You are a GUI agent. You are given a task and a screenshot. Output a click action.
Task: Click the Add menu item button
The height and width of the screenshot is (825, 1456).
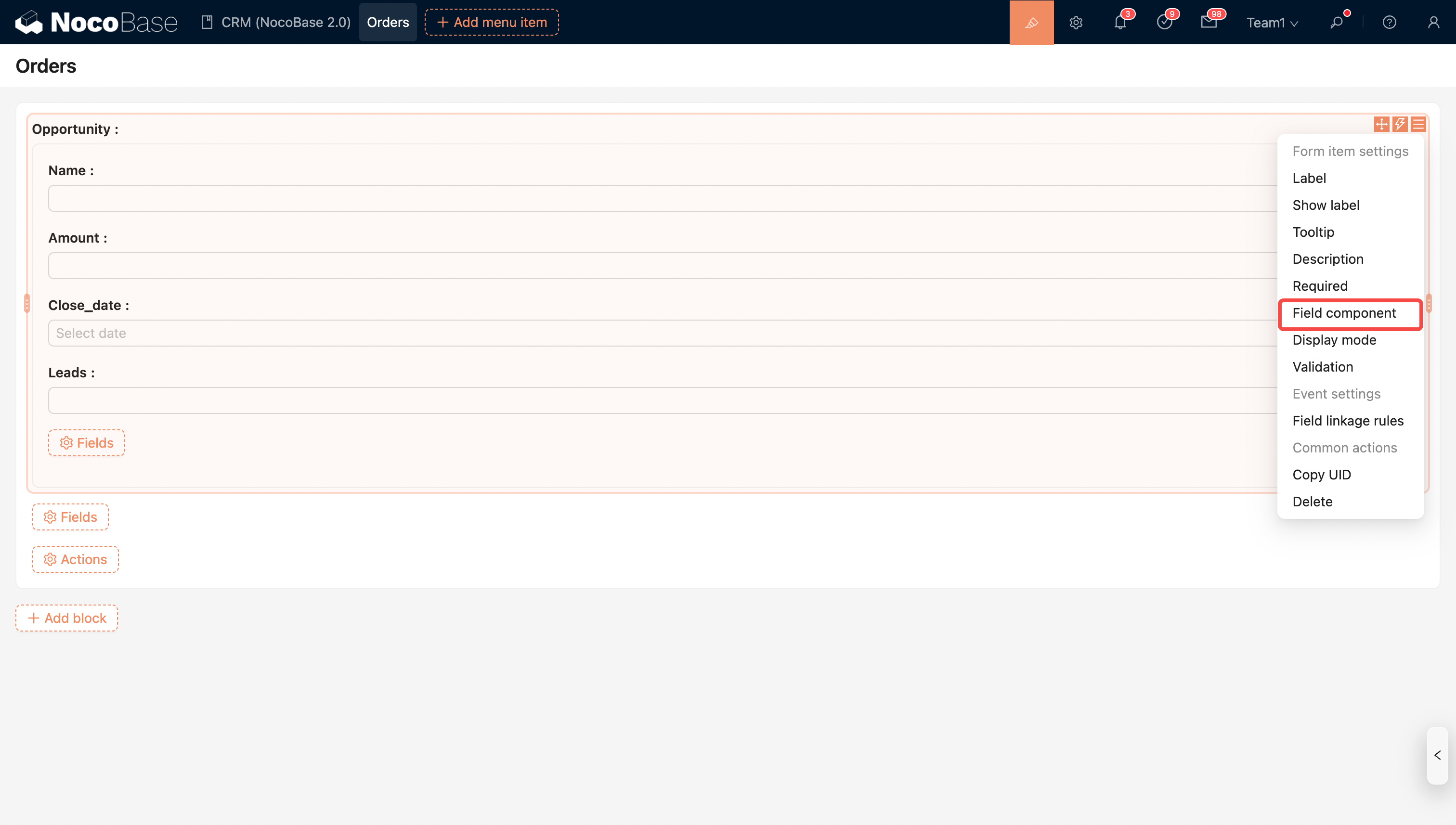point(492,22)
